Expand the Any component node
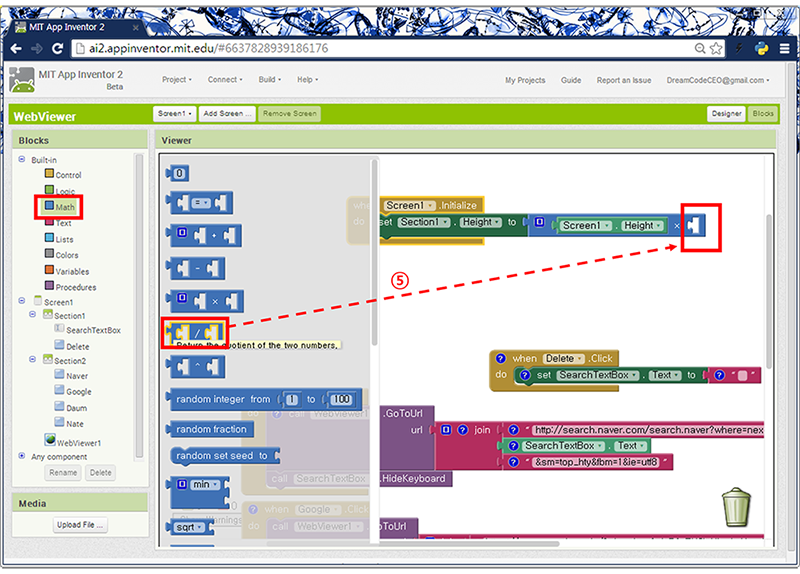This screenshot has width=800, height=574. [x=22, y=456]
